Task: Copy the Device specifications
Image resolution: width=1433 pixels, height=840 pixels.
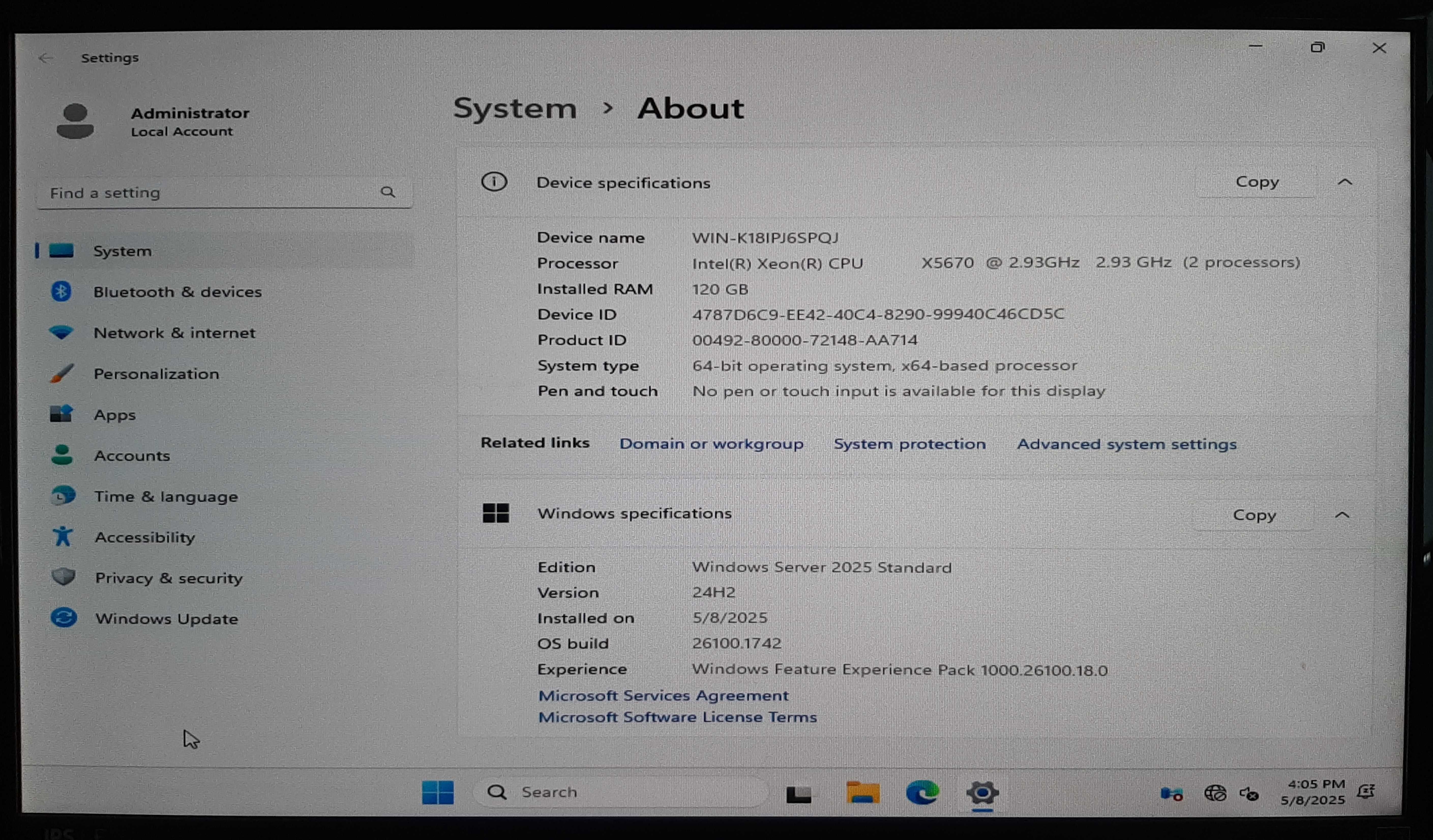Action: tap(1257, 182)
